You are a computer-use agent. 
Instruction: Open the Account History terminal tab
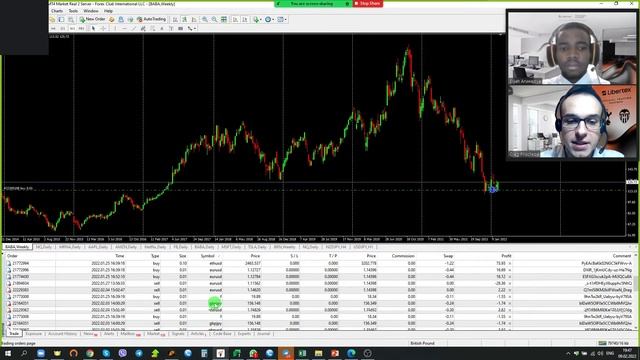(x=62, y=334)
